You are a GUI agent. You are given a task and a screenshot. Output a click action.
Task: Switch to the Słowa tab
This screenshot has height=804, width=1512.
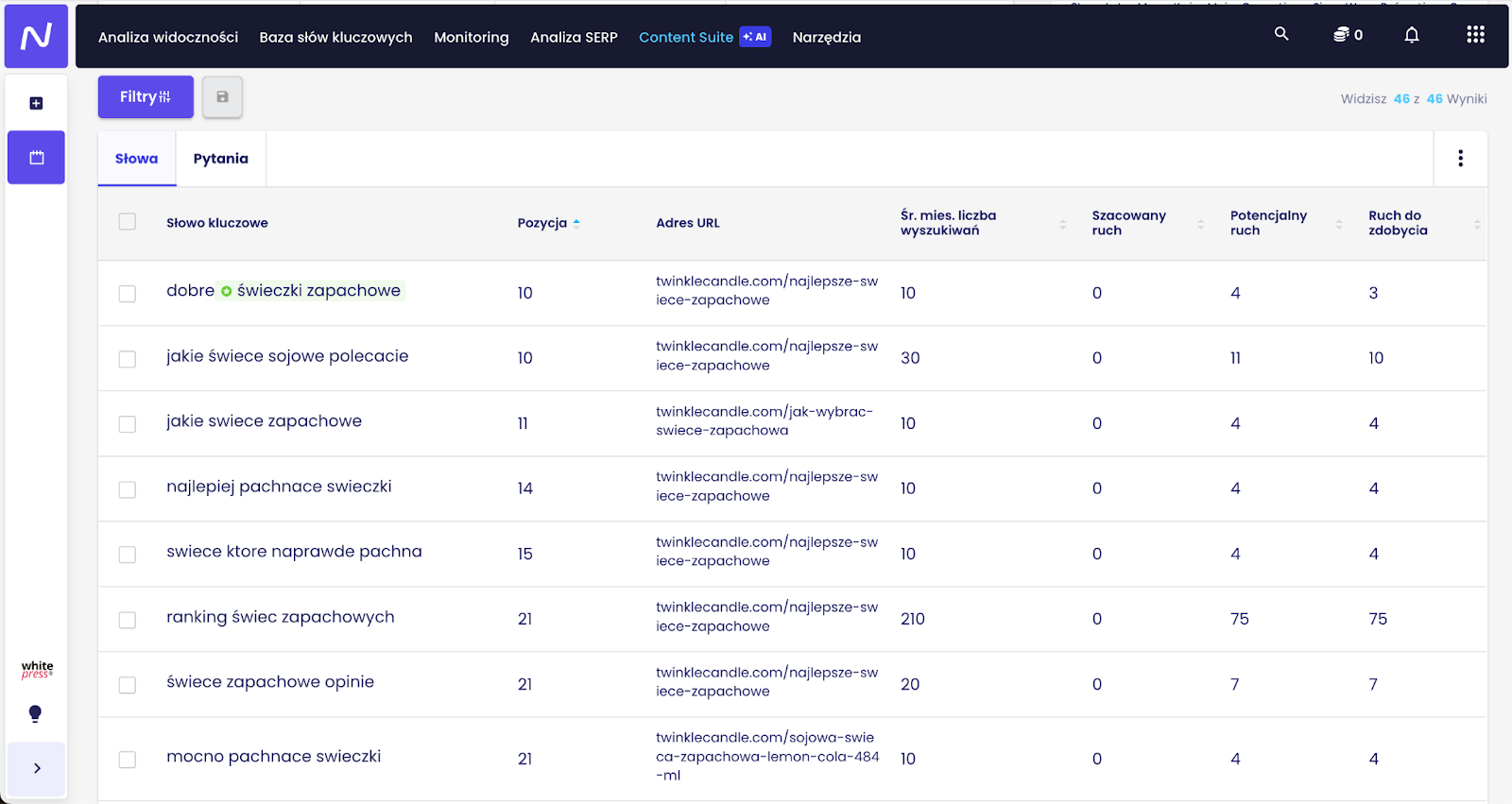[x=137, y=159]
